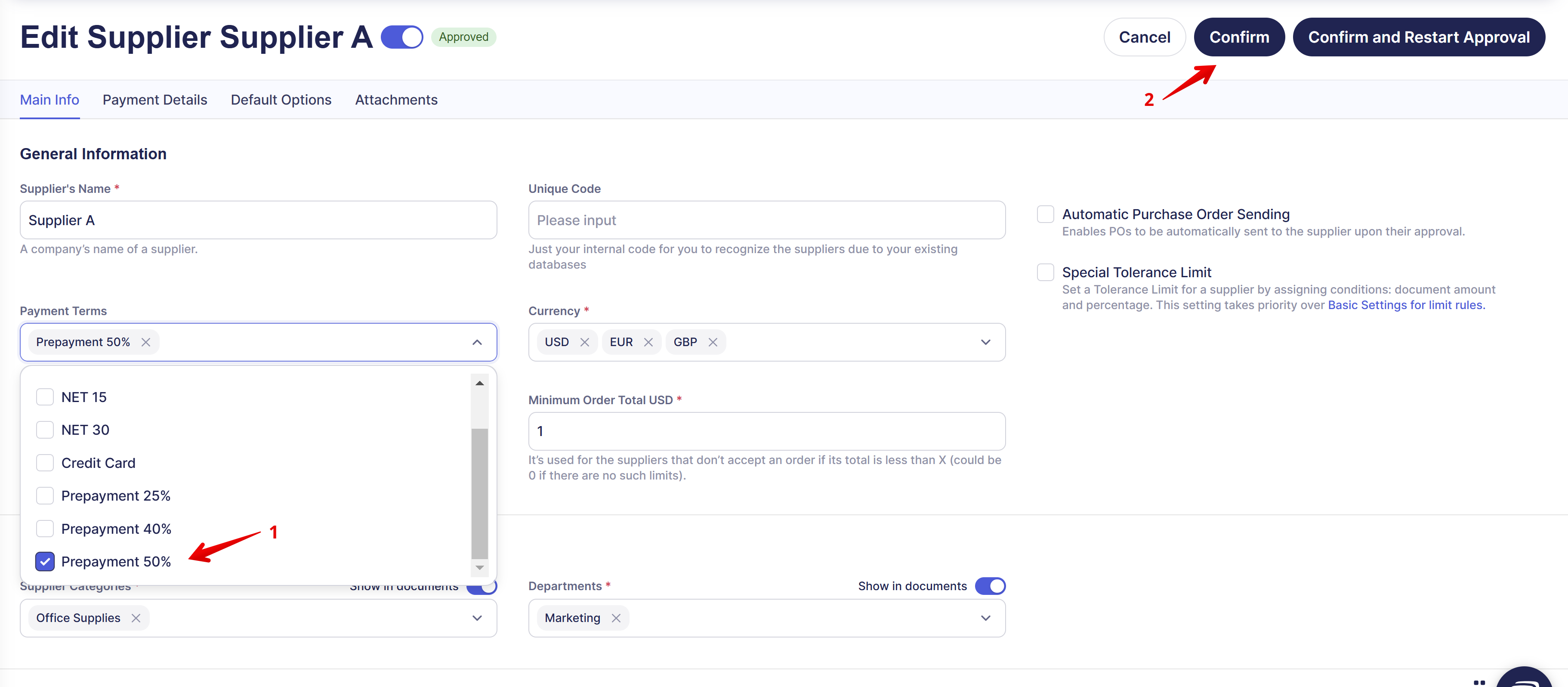Enable Automatic Purchase Order Sending
1568x687 pixels.
pos(1045,214)
